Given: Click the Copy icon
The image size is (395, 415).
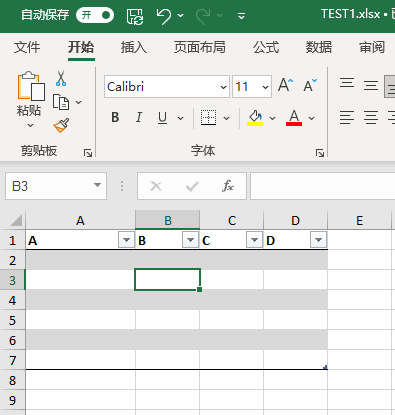Looking at the screenshot, I should click(61, 102).
